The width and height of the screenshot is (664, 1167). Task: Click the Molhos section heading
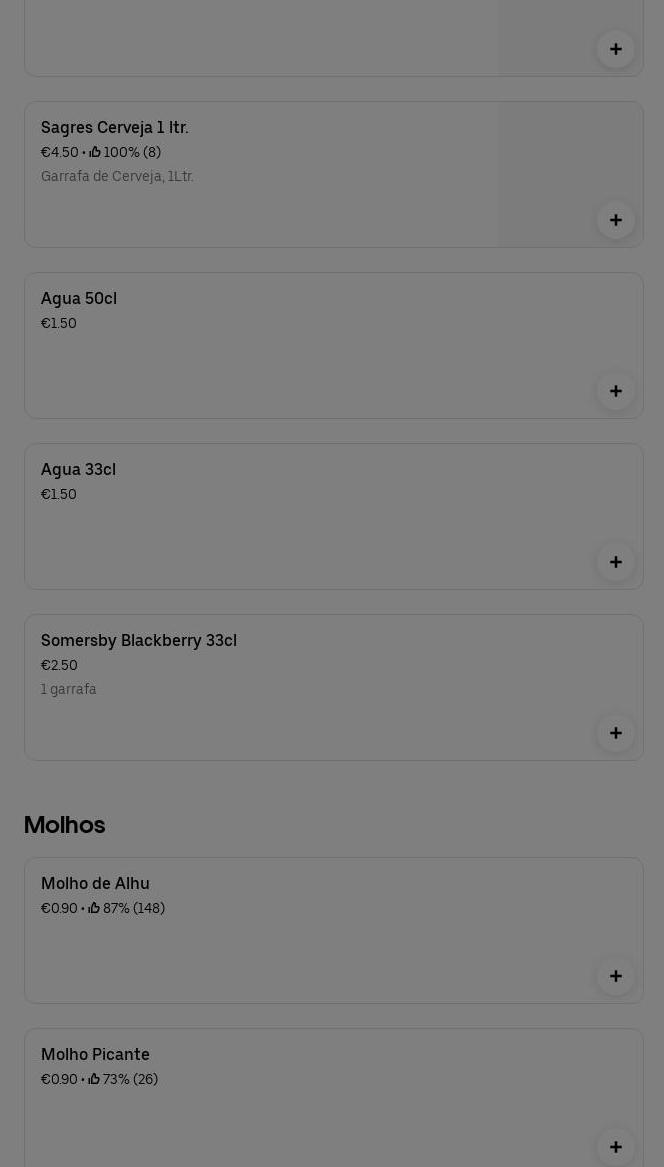tap(65, 825)
